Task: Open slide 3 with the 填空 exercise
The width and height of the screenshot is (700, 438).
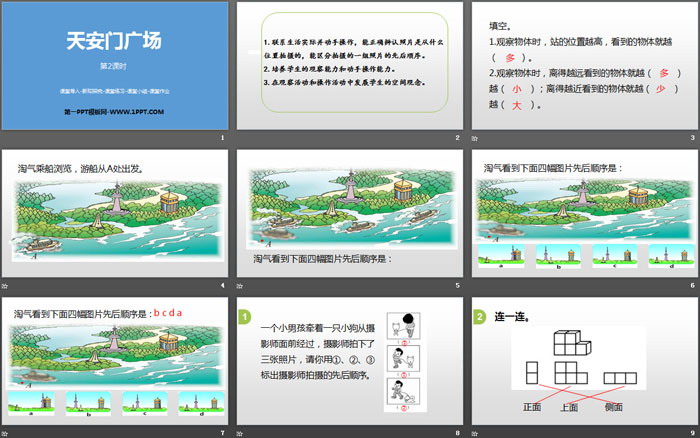Action: pos(583,70)
